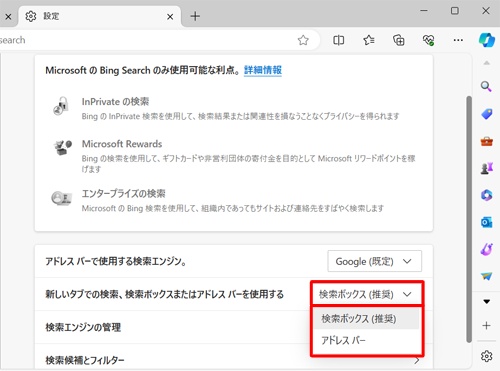Click the Microsoft Rewards heading
500x371 pixels.
point(122,144)
